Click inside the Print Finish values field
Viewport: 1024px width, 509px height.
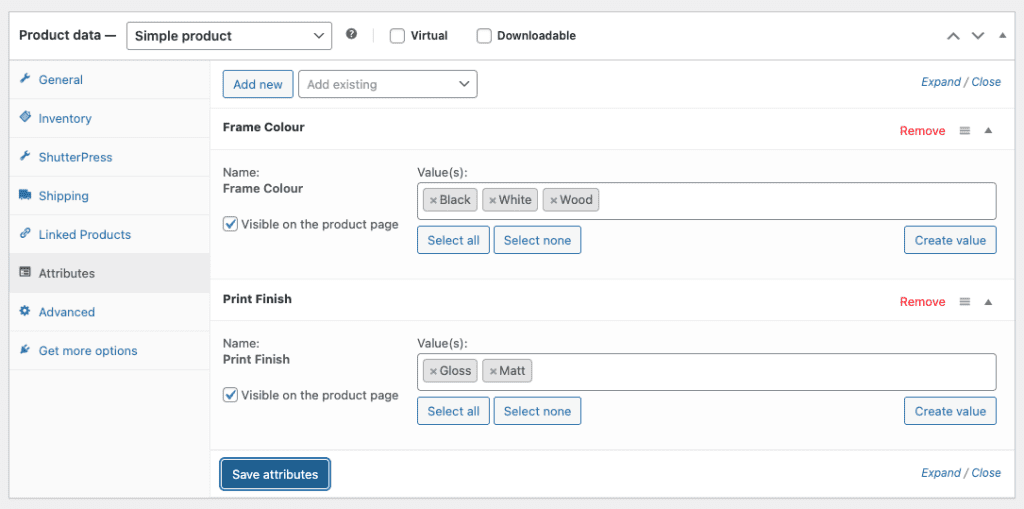(760, 371)
